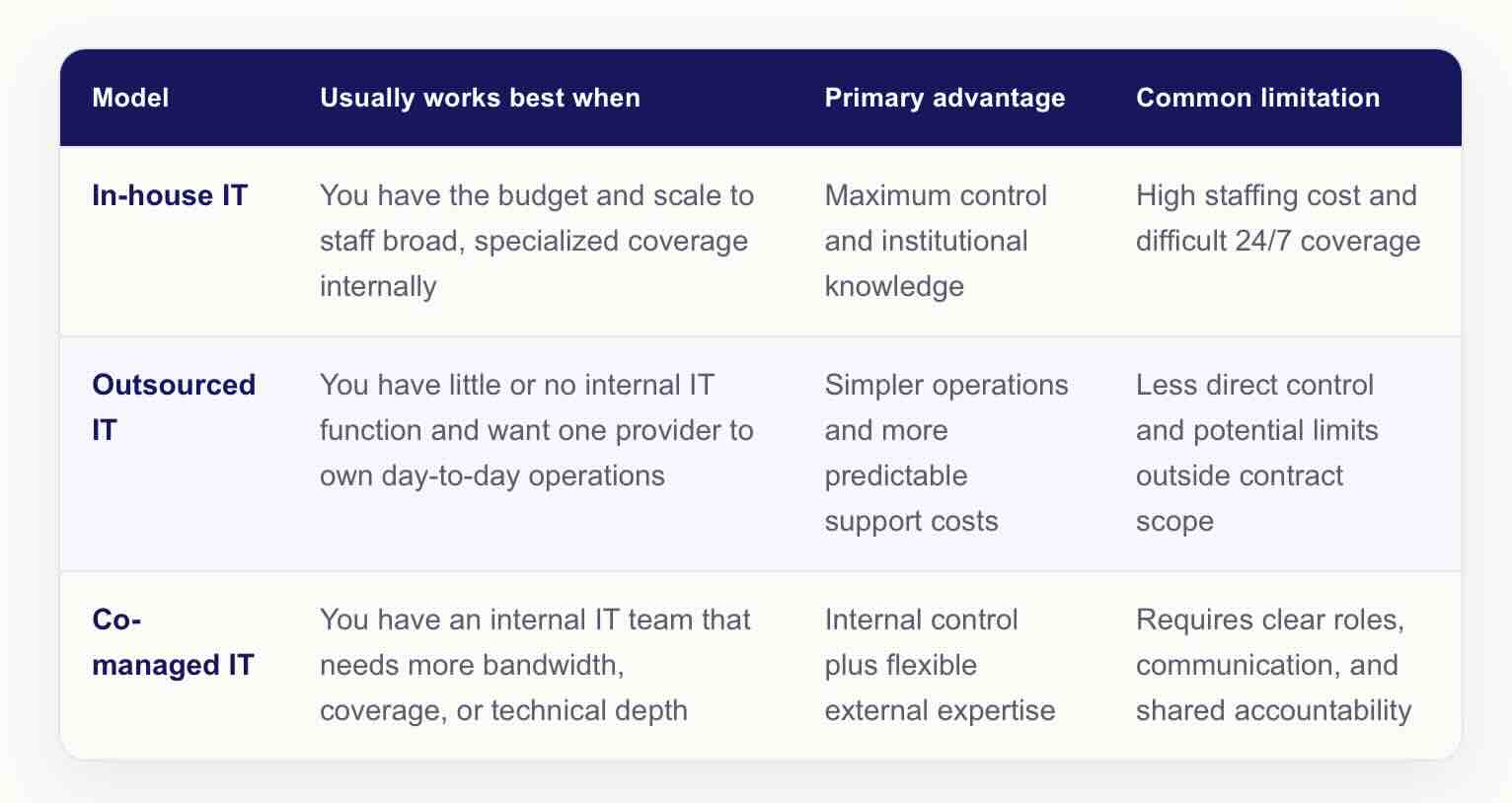
Task: Click the text 'difficult 24/7 coverage'
Action: coord(1278,241)
